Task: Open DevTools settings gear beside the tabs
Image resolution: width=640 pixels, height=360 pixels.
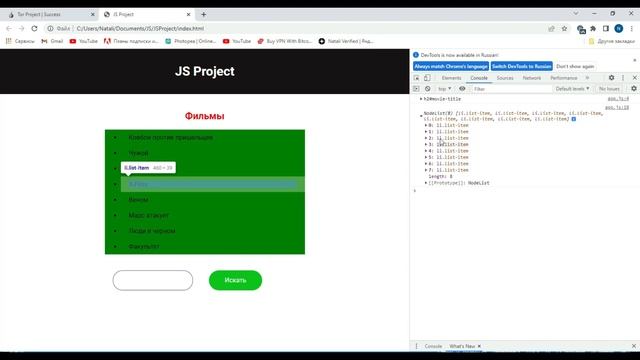Action: (x=611, y=78)
